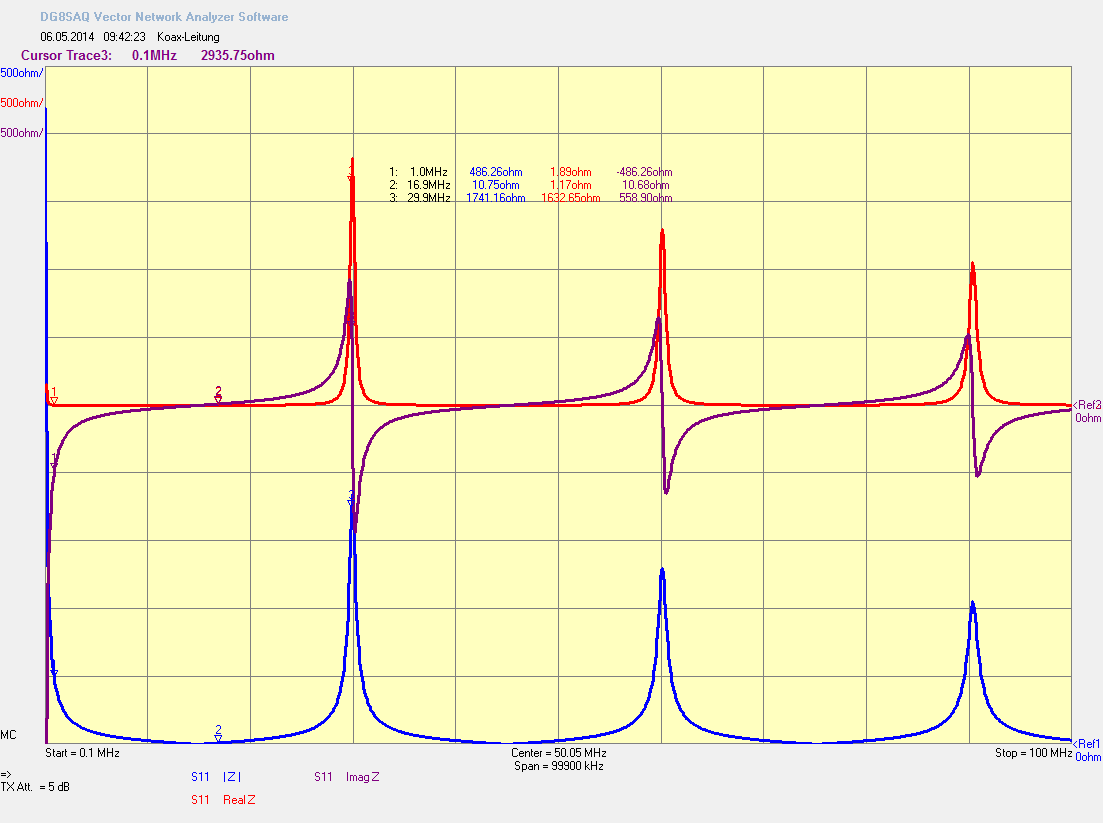The width and height of the screenshot is (1103, 823).
Task: Click the date '06.05.2014'
Action: [67, 37]
